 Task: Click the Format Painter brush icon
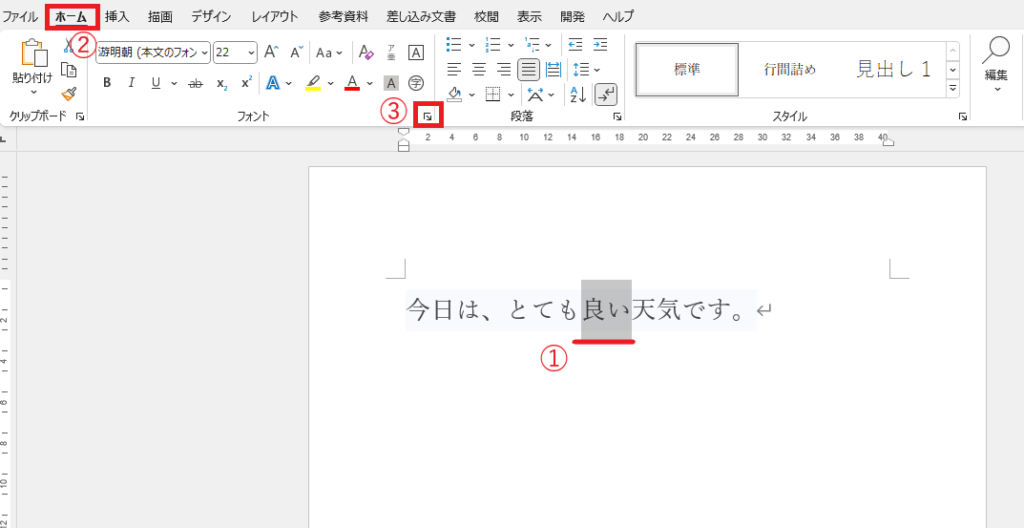[69, 93]
